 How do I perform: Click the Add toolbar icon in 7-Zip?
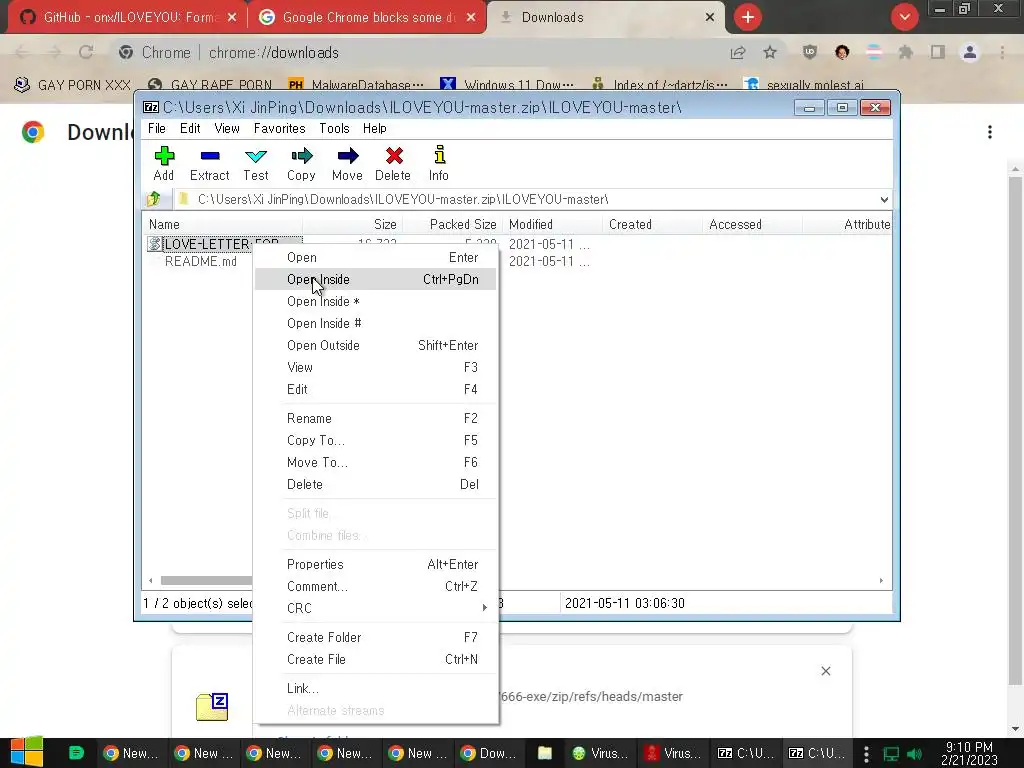point(163,163)
